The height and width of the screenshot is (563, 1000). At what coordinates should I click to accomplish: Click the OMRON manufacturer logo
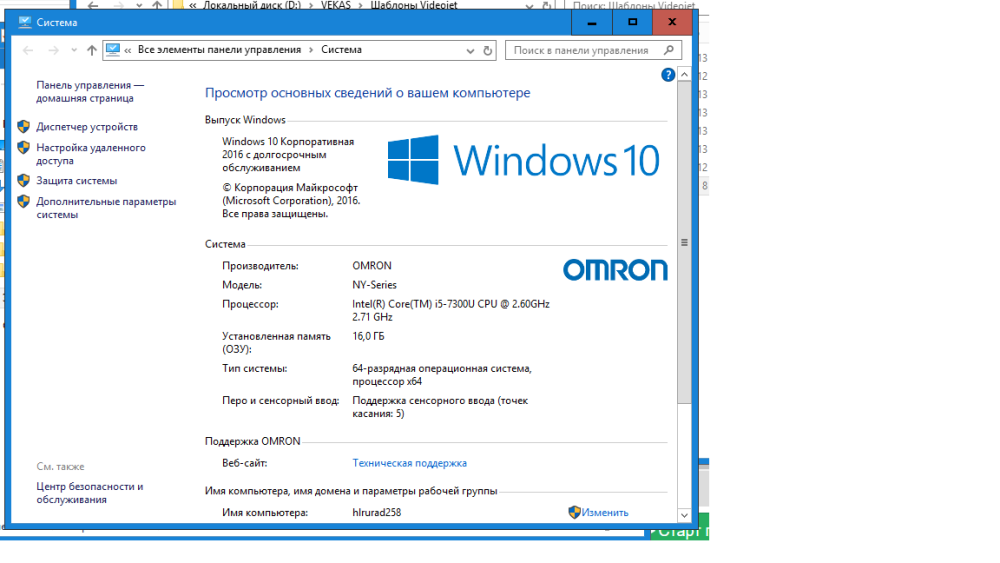(x=615, y=270)
